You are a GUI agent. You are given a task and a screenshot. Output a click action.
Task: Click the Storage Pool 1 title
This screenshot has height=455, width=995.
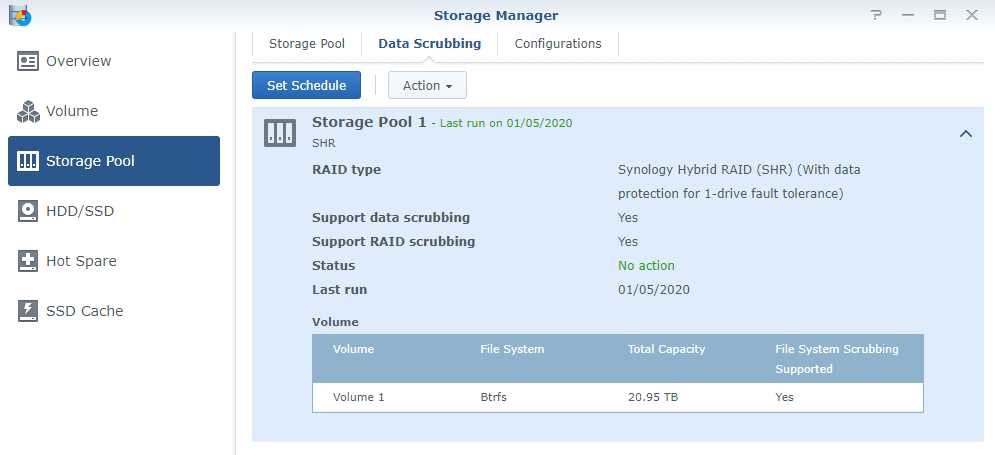click(x=369, y=122)
